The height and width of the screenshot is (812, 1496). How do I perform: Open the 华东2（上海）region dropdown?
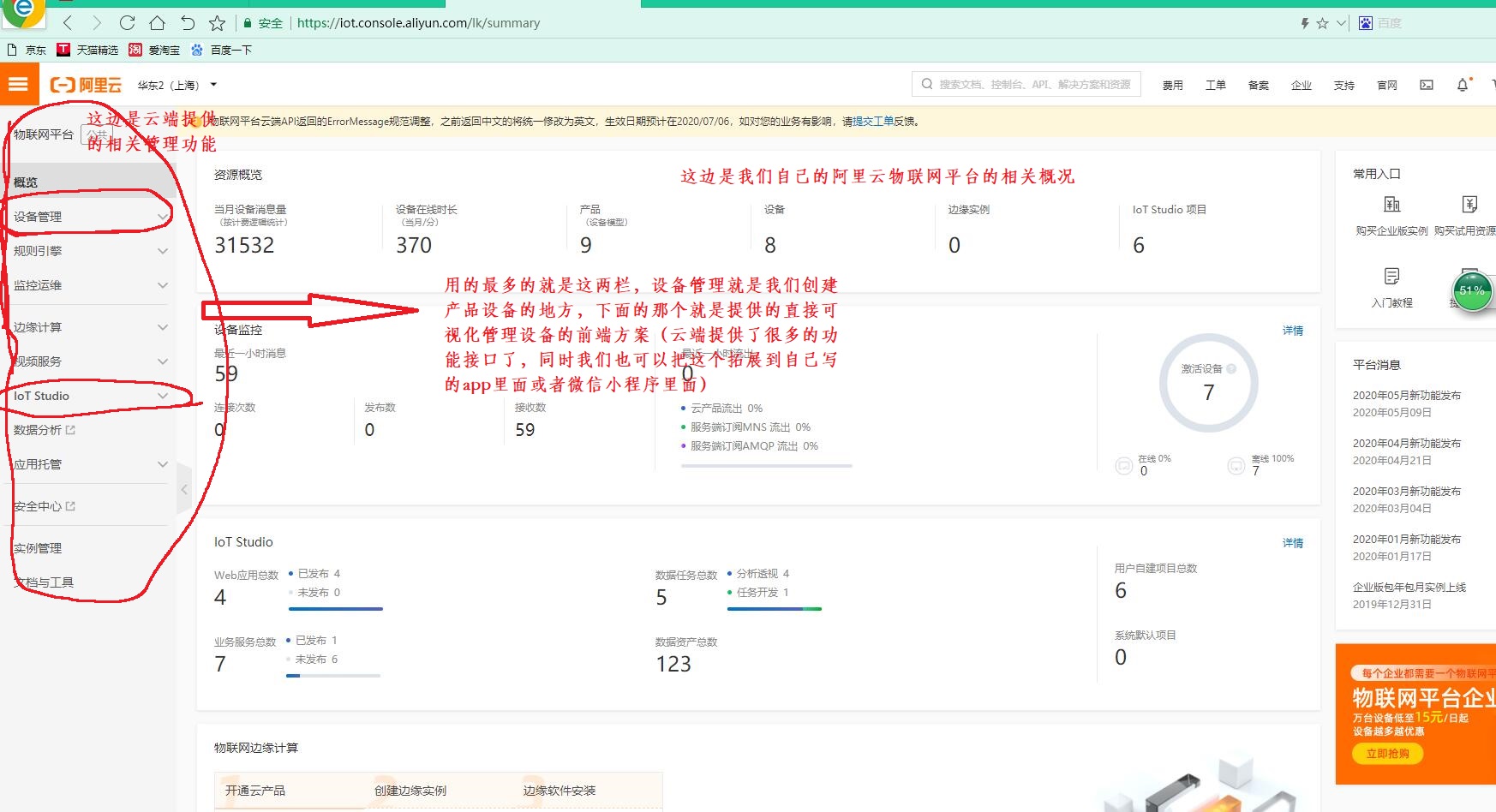[177, 85]
